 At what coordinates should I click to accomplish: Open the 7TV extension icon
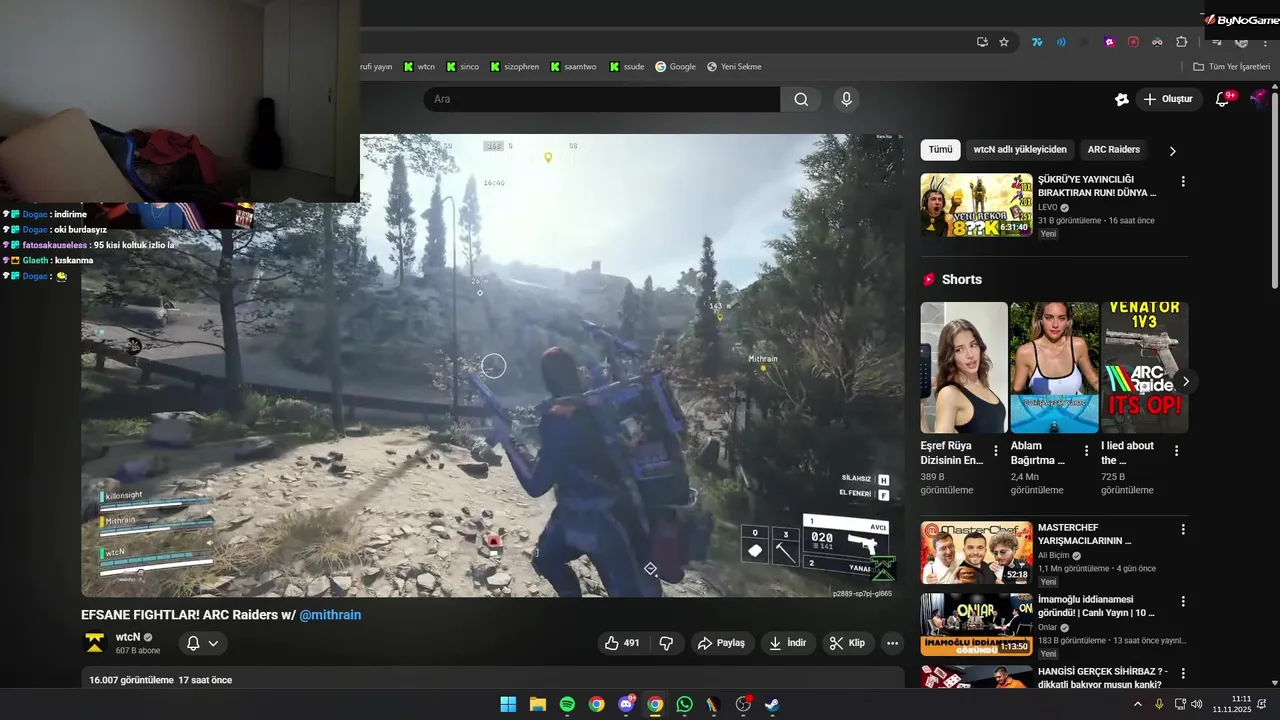1038,42
